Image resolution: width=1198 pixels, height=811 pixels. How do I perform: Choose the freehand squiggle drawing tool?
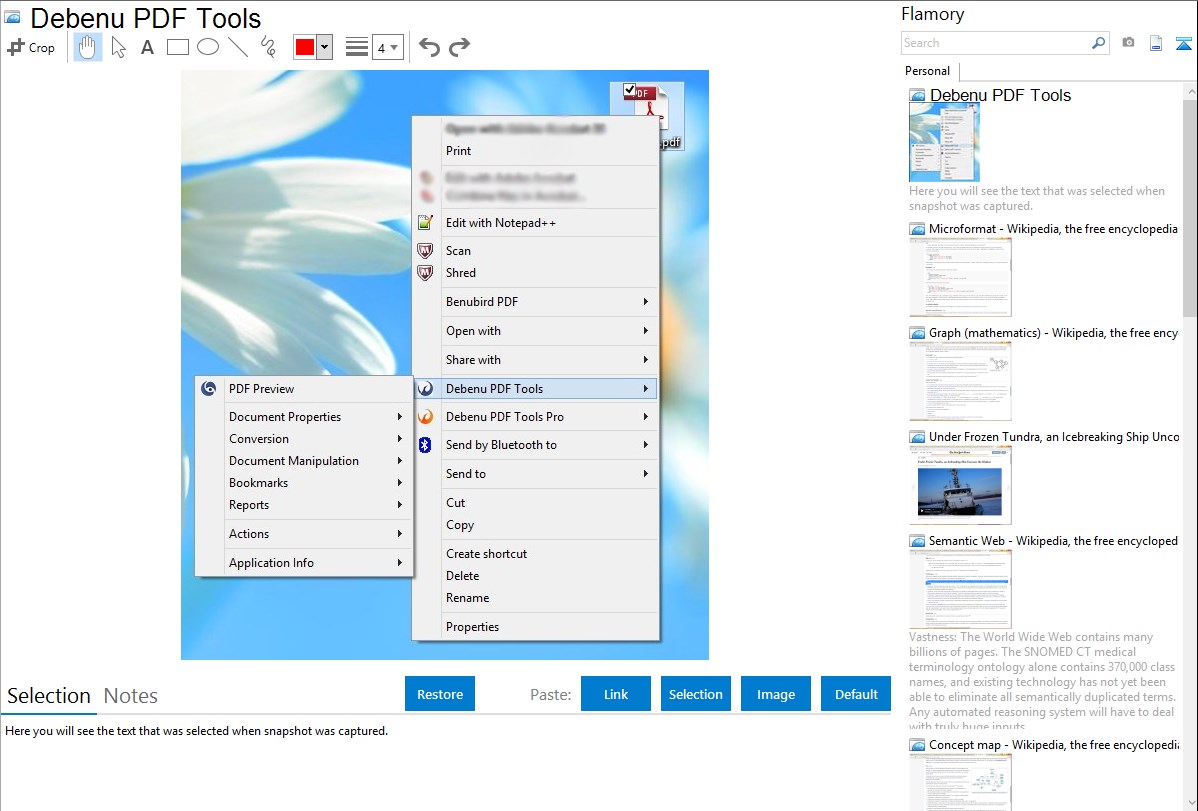point(268,47)
